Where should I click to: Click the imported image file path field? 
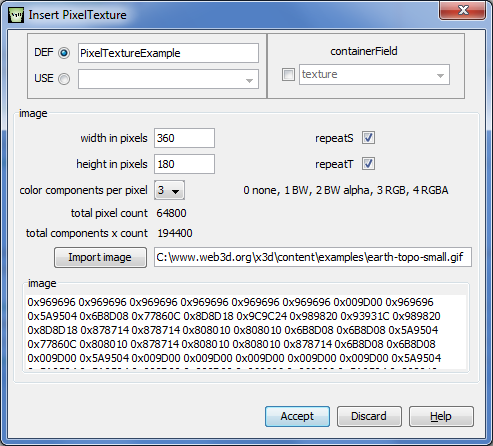313,257
